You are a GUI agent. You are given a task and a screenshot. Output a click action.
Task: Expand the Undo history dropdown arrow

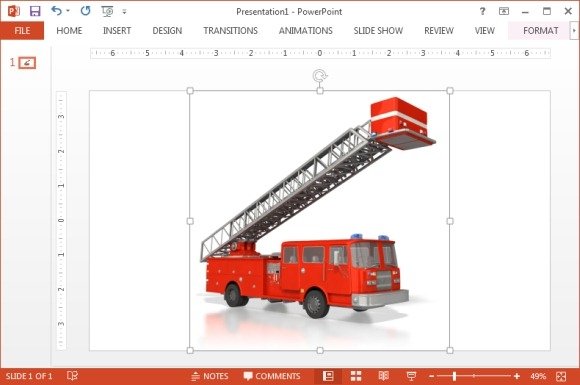tap(68, 11)
